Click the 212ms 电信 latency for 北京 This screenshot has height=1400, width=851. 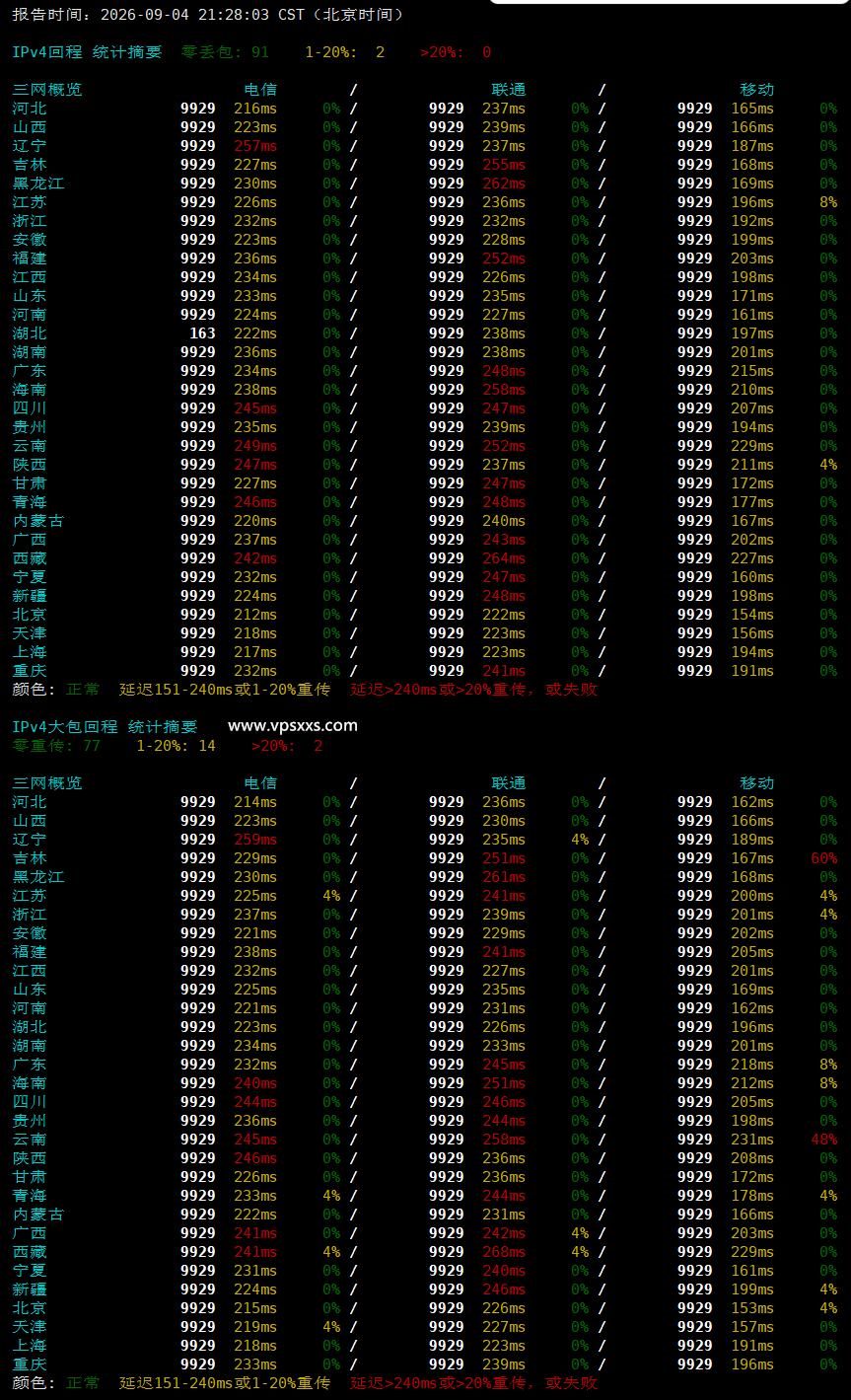255,615
